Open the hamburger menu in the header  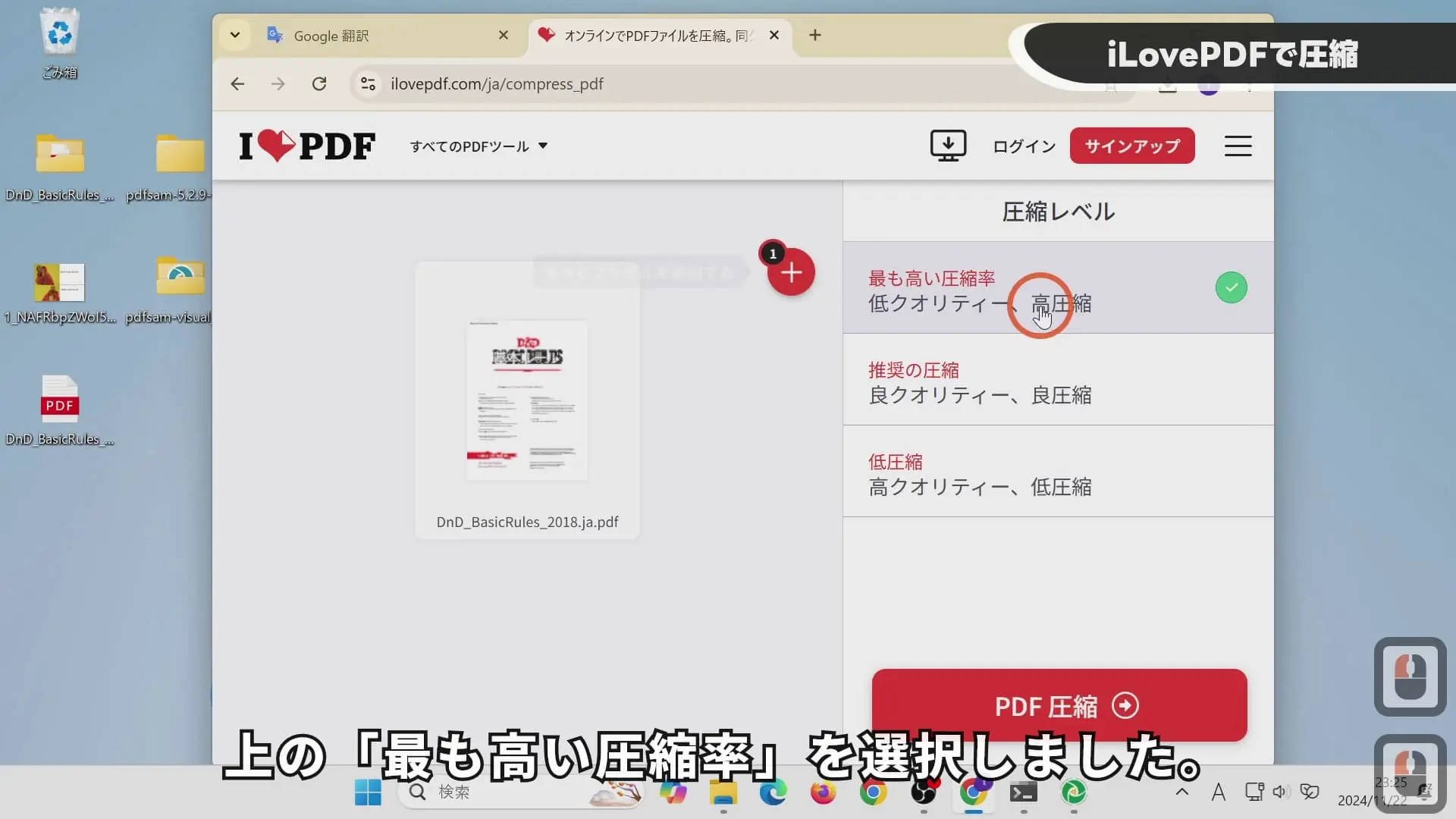pos(1238,146)
